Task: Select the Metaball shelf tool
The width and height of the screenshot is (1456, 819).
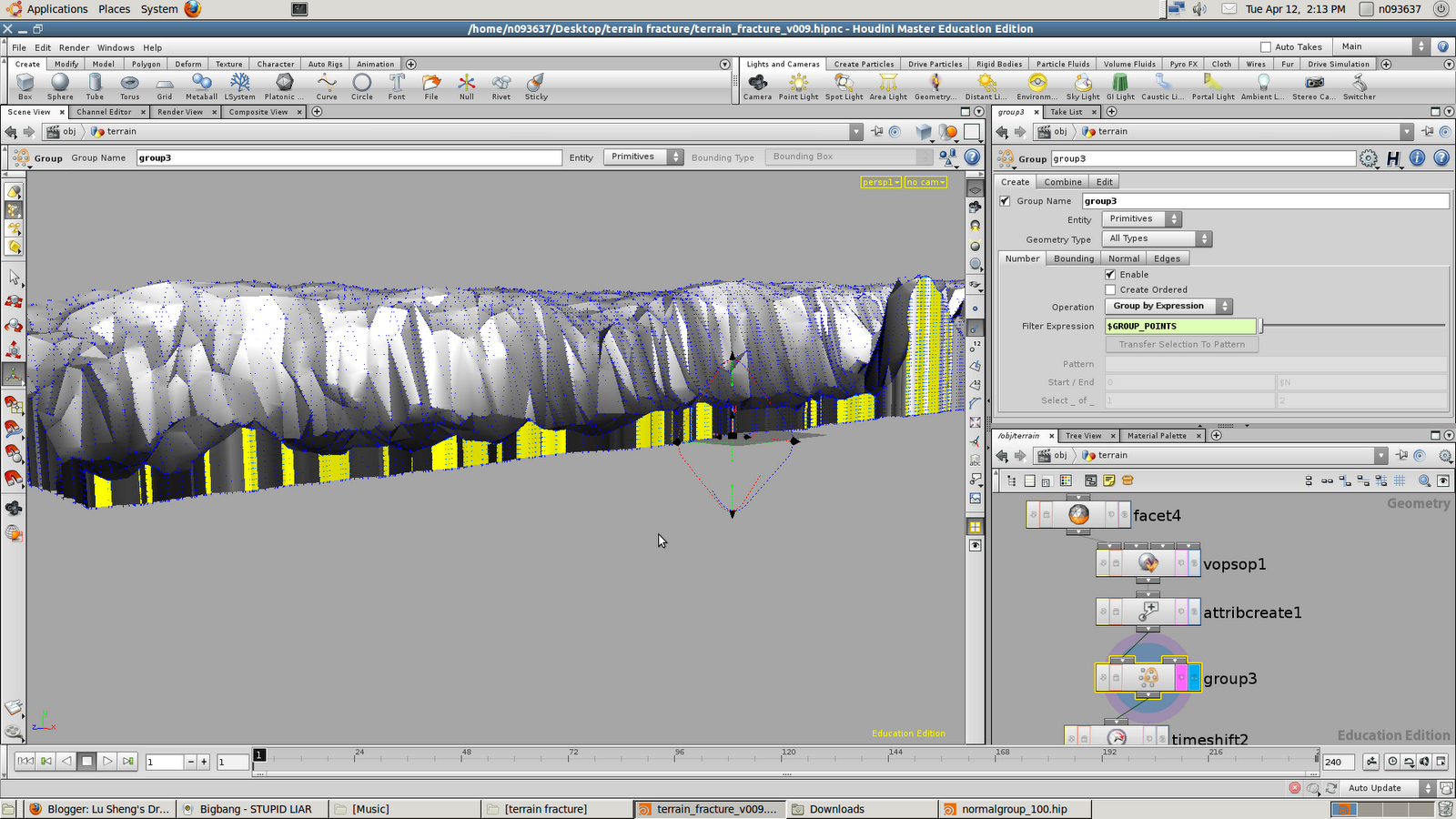Action: tap(201, 86)
